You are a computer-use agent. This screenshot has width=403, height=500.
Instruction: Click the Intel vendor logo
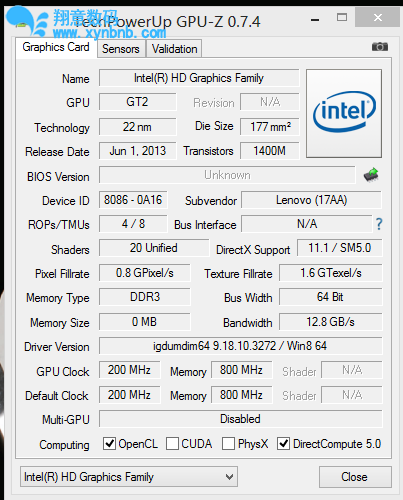click(x=344, y=113)
